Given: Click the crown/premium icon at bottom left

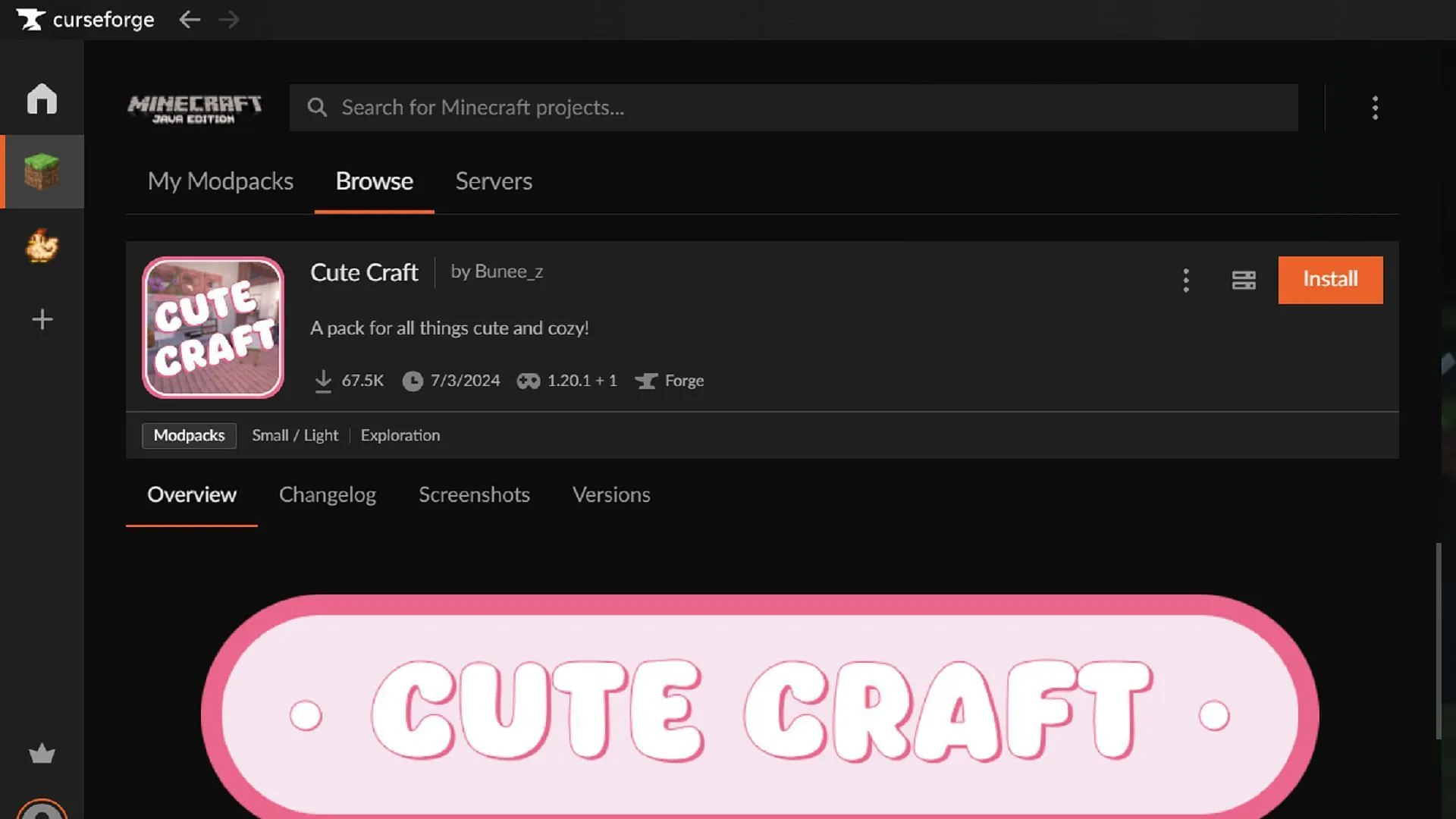Looking at the screenshot, I should [x=41, y=754].
